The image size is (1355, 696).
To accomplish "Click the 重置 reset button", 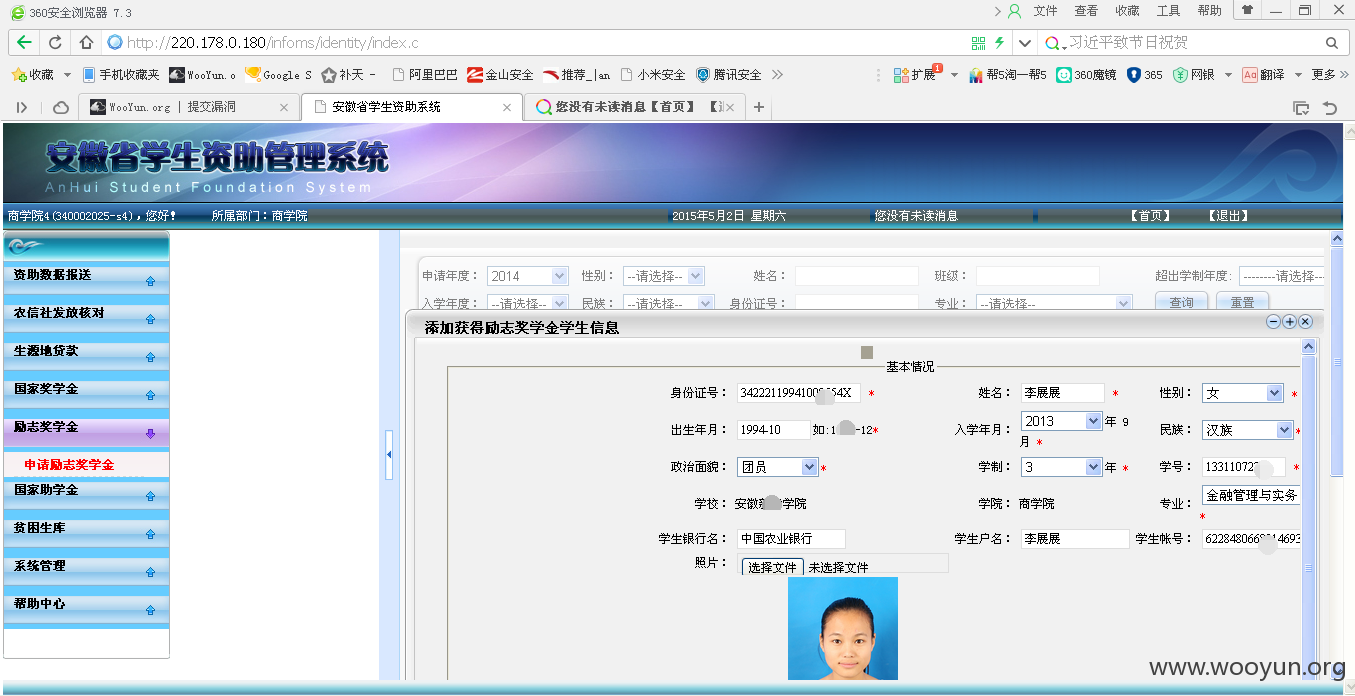I will 1242,303.
